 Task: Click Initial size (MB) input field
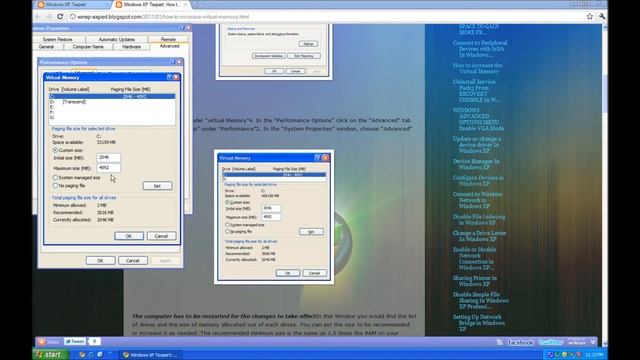[x=109, y=157]
